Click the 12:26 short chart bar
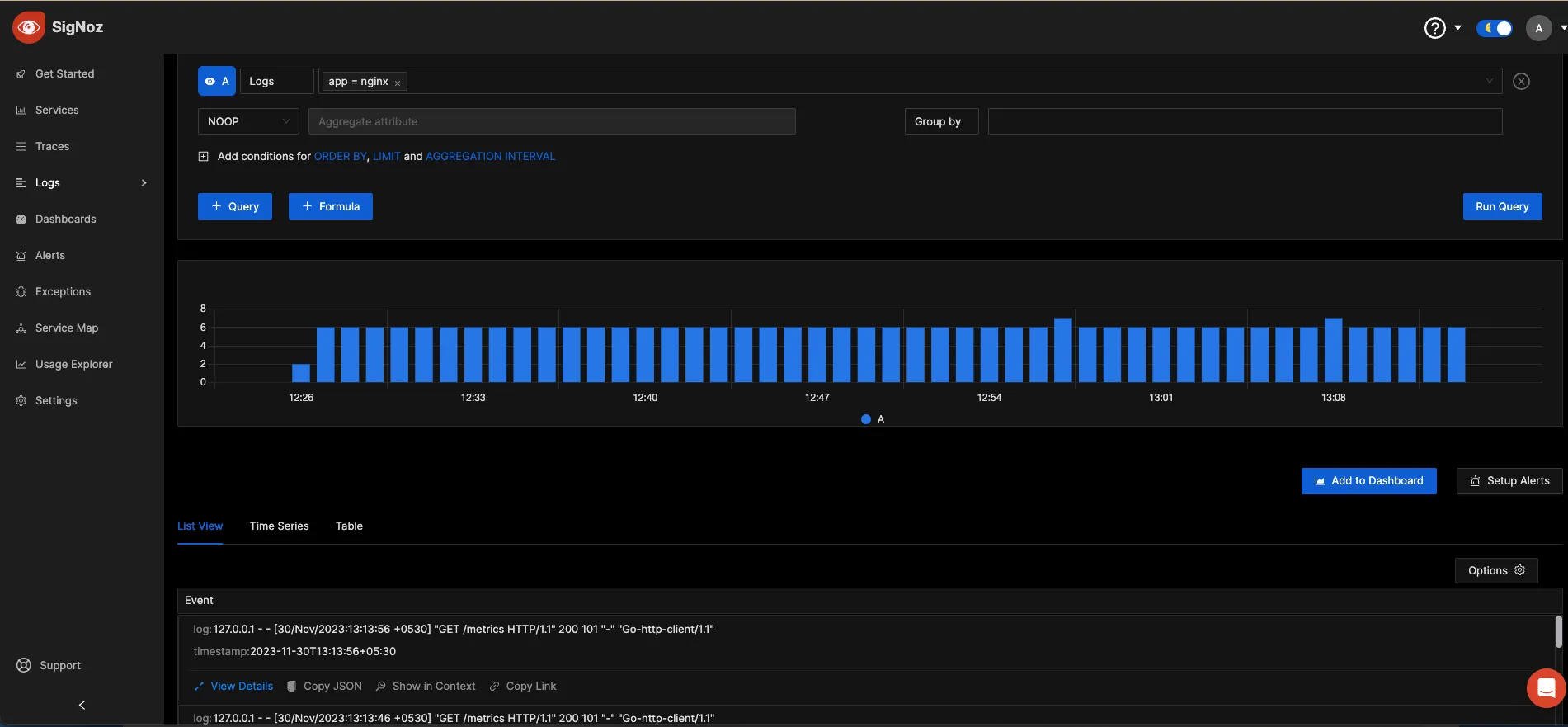 [x=301, y=373]
